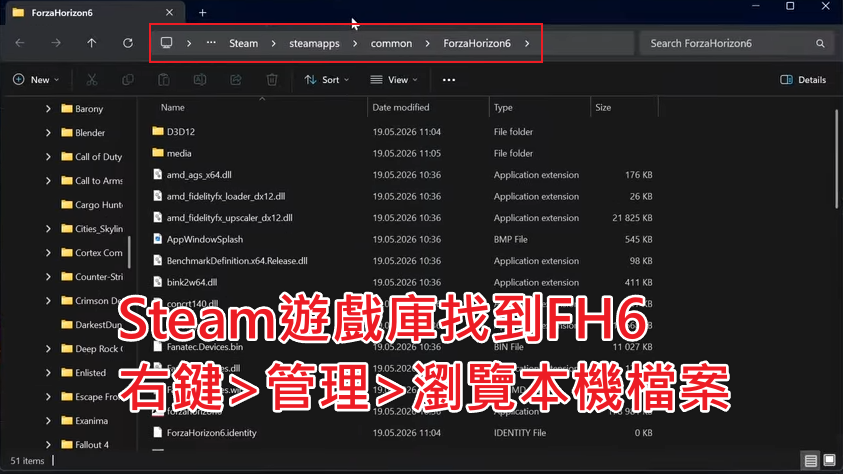Select the media folder icon

pyautogui.click(x=158, y=153)
